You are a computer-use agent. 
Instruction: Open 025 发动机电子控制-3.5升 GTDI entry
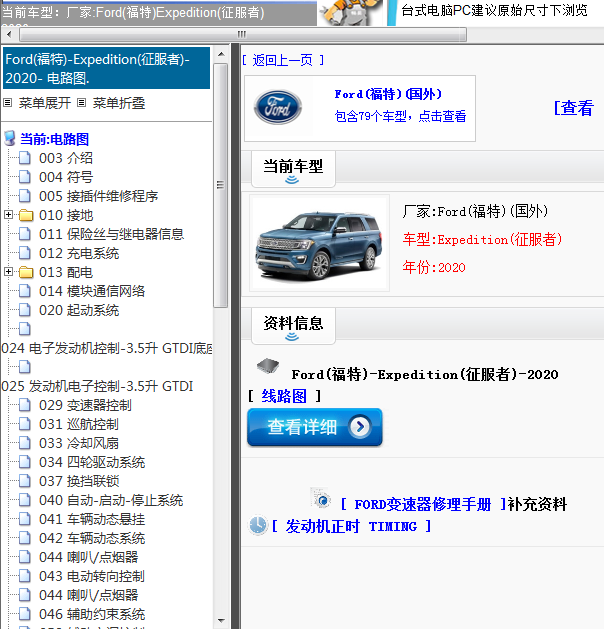[x=97, y=386]
